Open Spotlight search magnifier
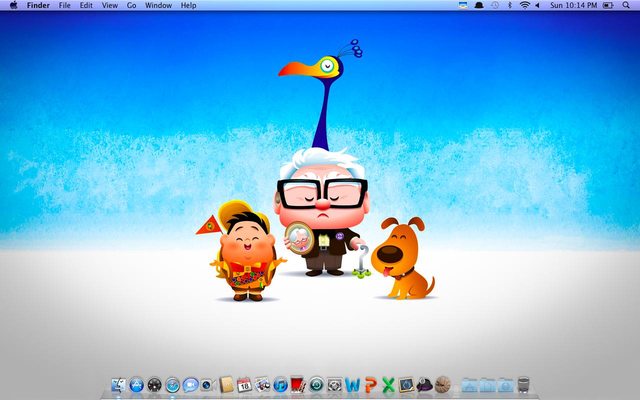 [626, 5]
